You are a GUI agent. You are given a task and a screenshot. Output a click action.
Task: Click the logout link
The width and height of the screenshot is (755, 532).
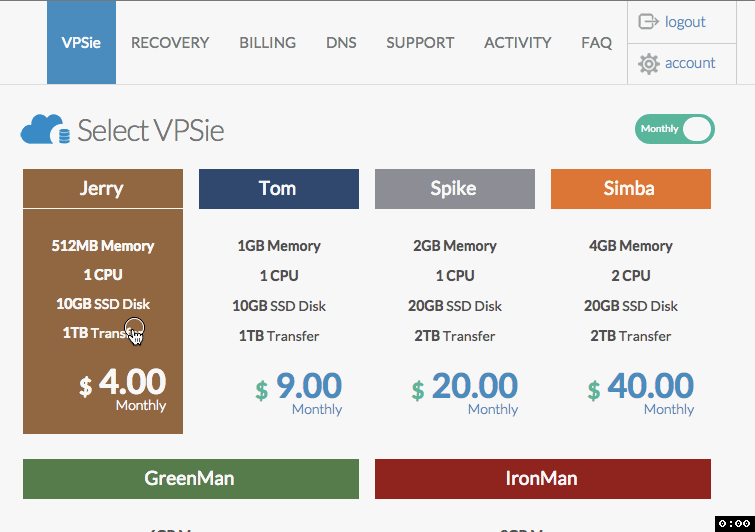click(x=685, y=22)
